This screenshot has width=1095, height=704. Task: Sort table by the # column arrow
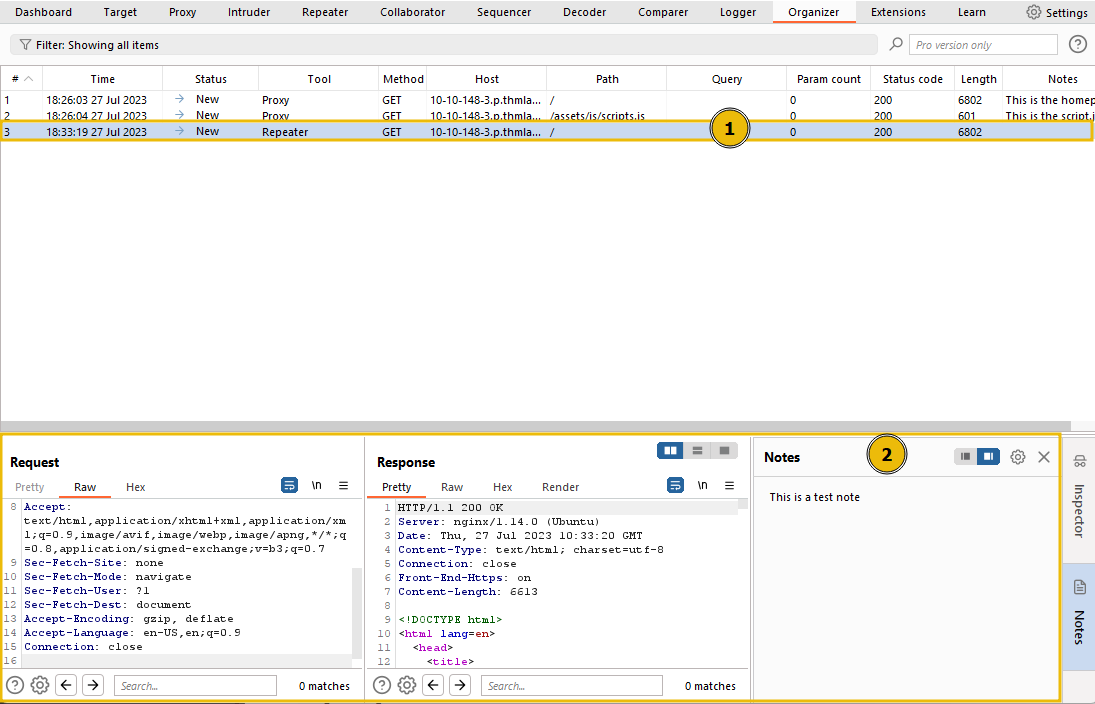tap(28, 79)
